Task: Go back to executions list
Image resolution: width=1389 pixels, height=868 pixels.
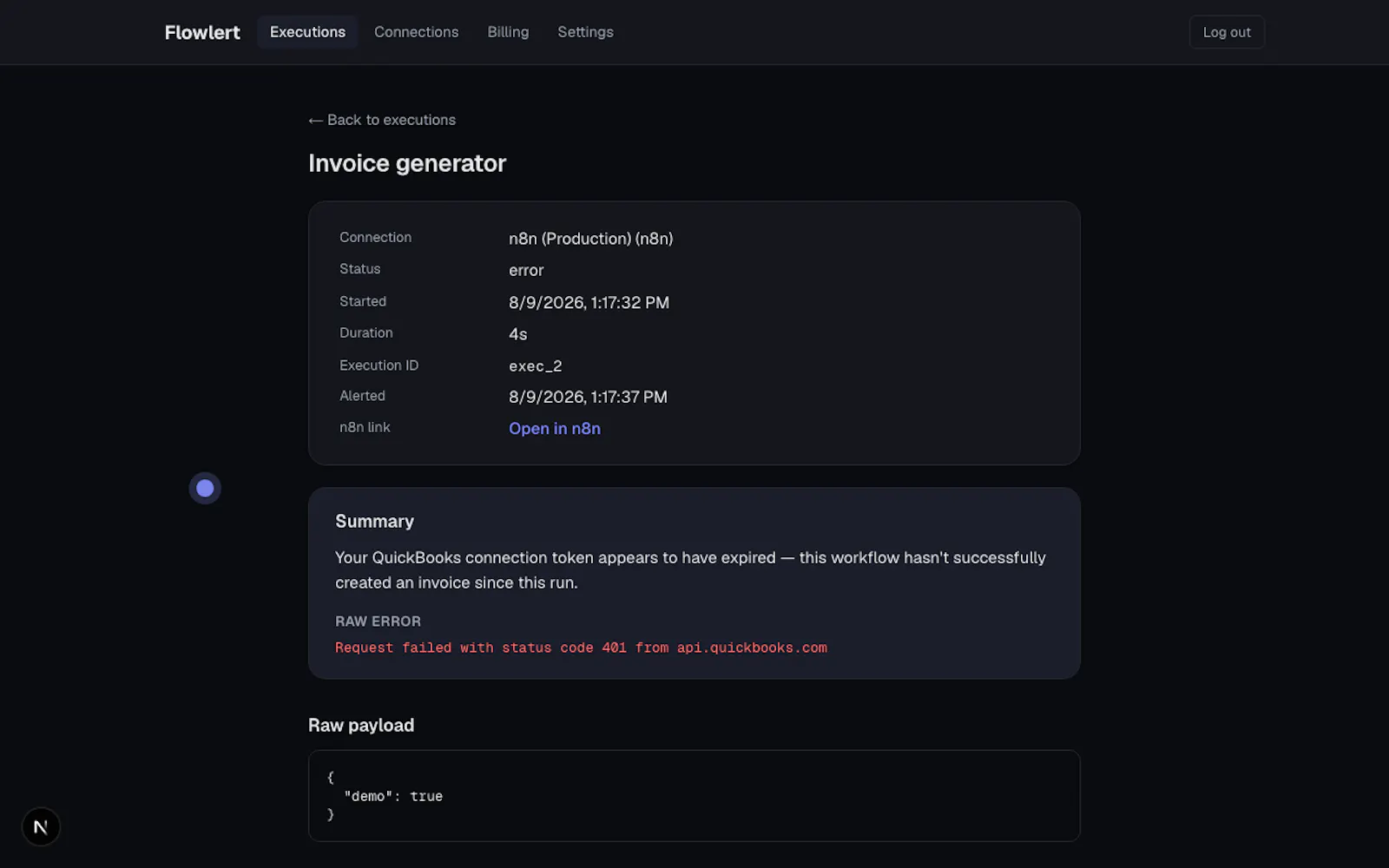Action: click(382, 120)
